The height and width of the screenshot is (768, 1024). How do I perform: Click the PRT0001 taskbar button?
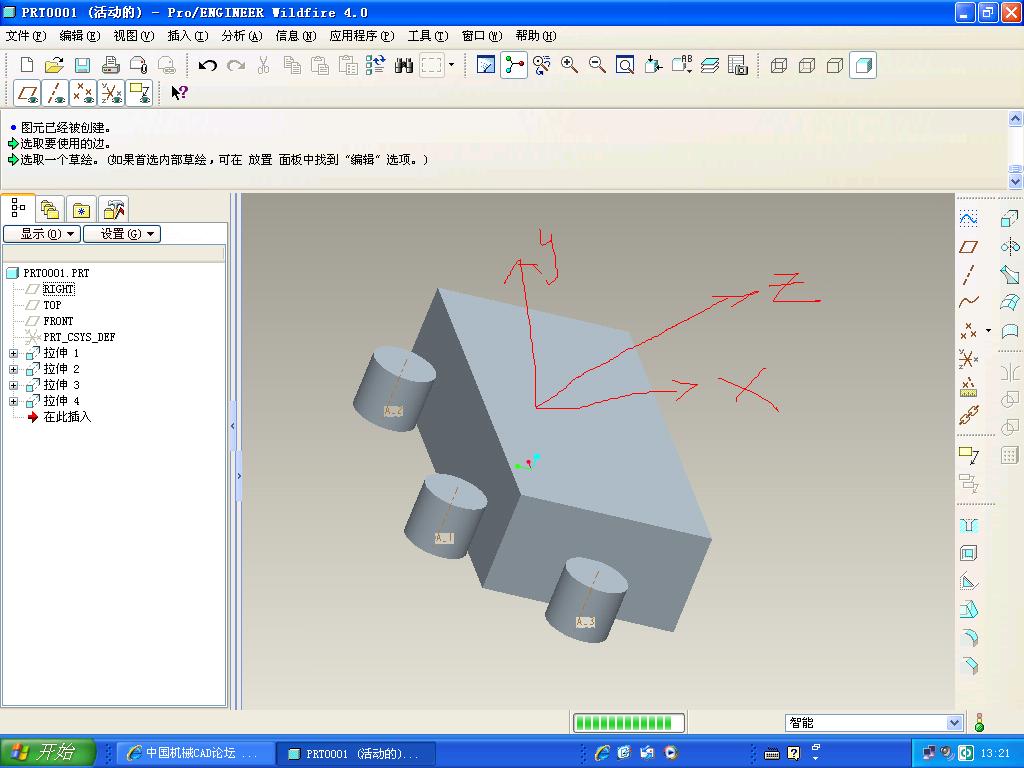(357, 753)
